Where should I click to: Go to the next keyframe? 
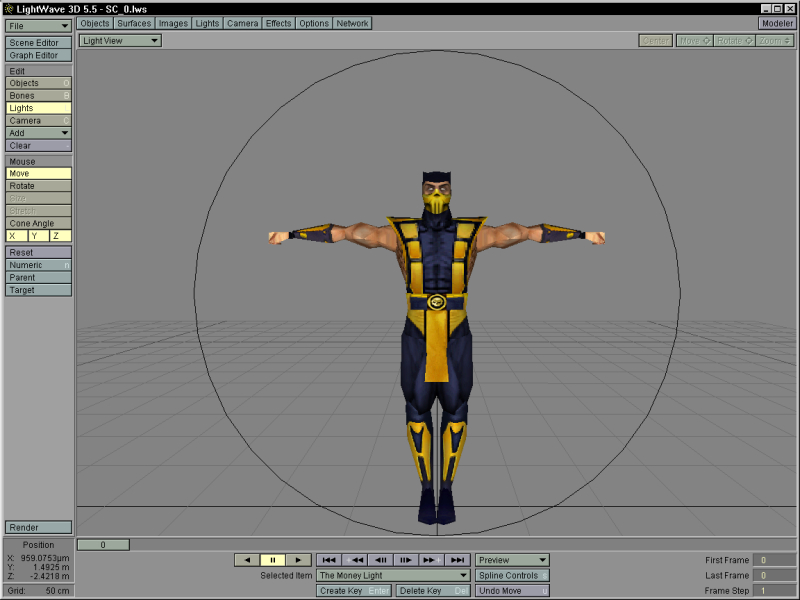[431, 560]
